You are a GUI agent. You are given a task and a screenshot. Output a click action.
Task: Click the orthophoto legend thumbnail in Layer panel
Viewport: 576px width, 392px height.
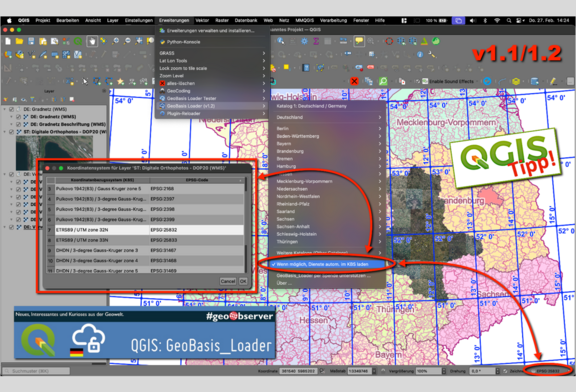click(x=54, y=152)
